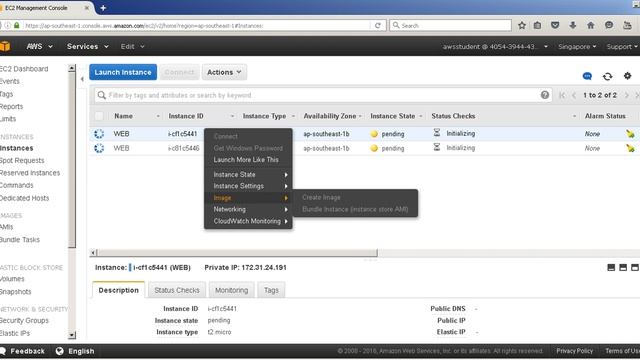Open Spot Requests in sidebar
Image resolution: width=640 pixels, height=360 pixels.
point(22,160)
